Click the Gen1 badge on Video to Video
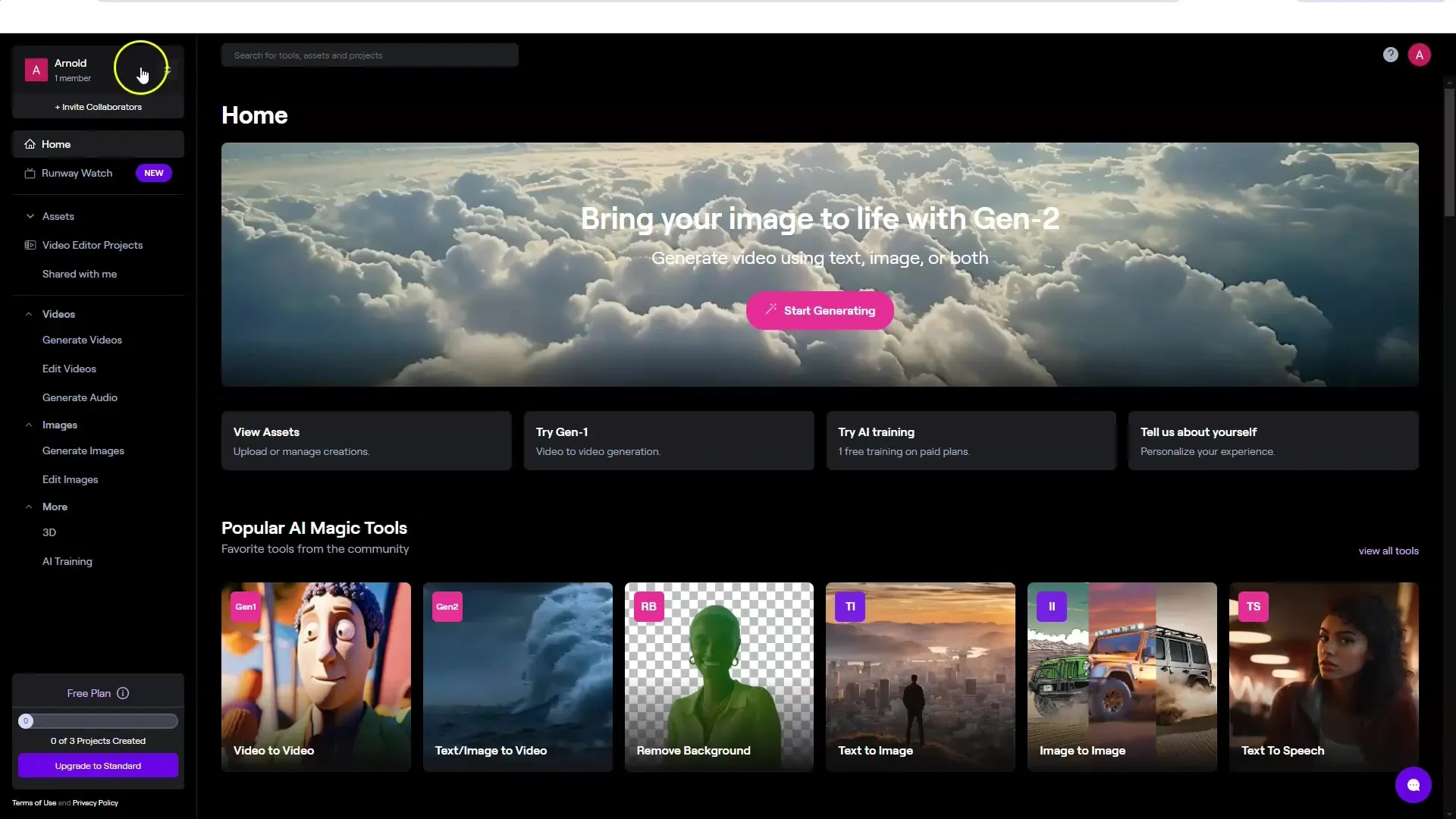 point(245,607)
